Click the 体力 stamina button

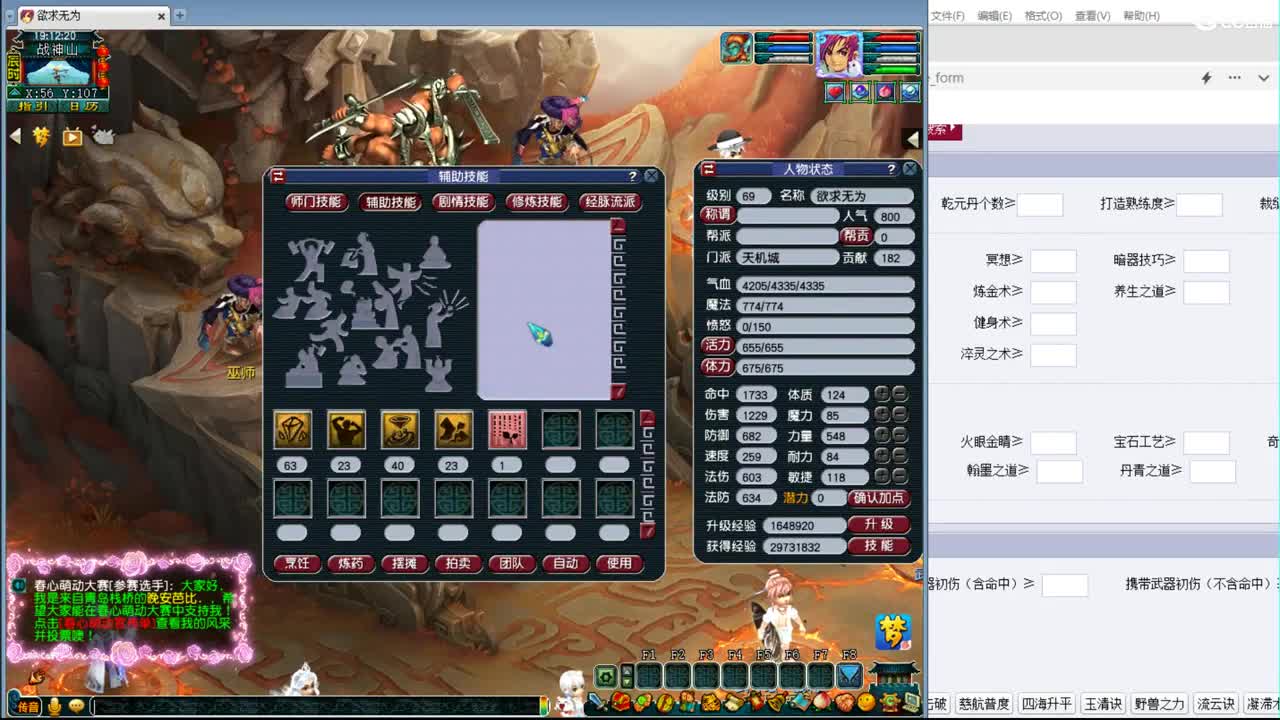(x=717, y=367)
